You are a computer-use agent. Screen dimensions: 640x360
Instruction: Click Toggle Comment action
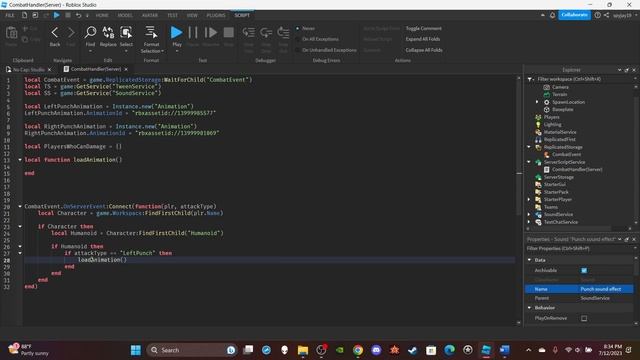(x=423, y=29)
